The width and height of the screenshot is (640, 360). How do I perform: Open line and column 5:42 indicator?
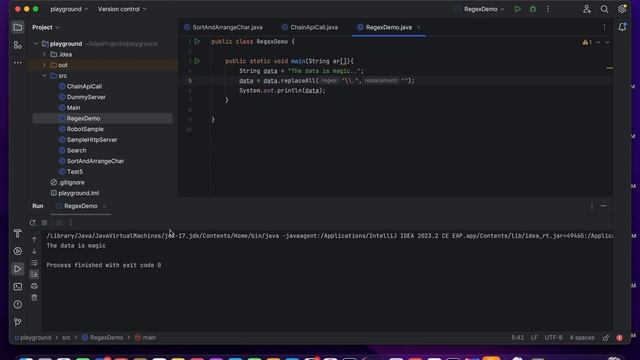point(518,338)
